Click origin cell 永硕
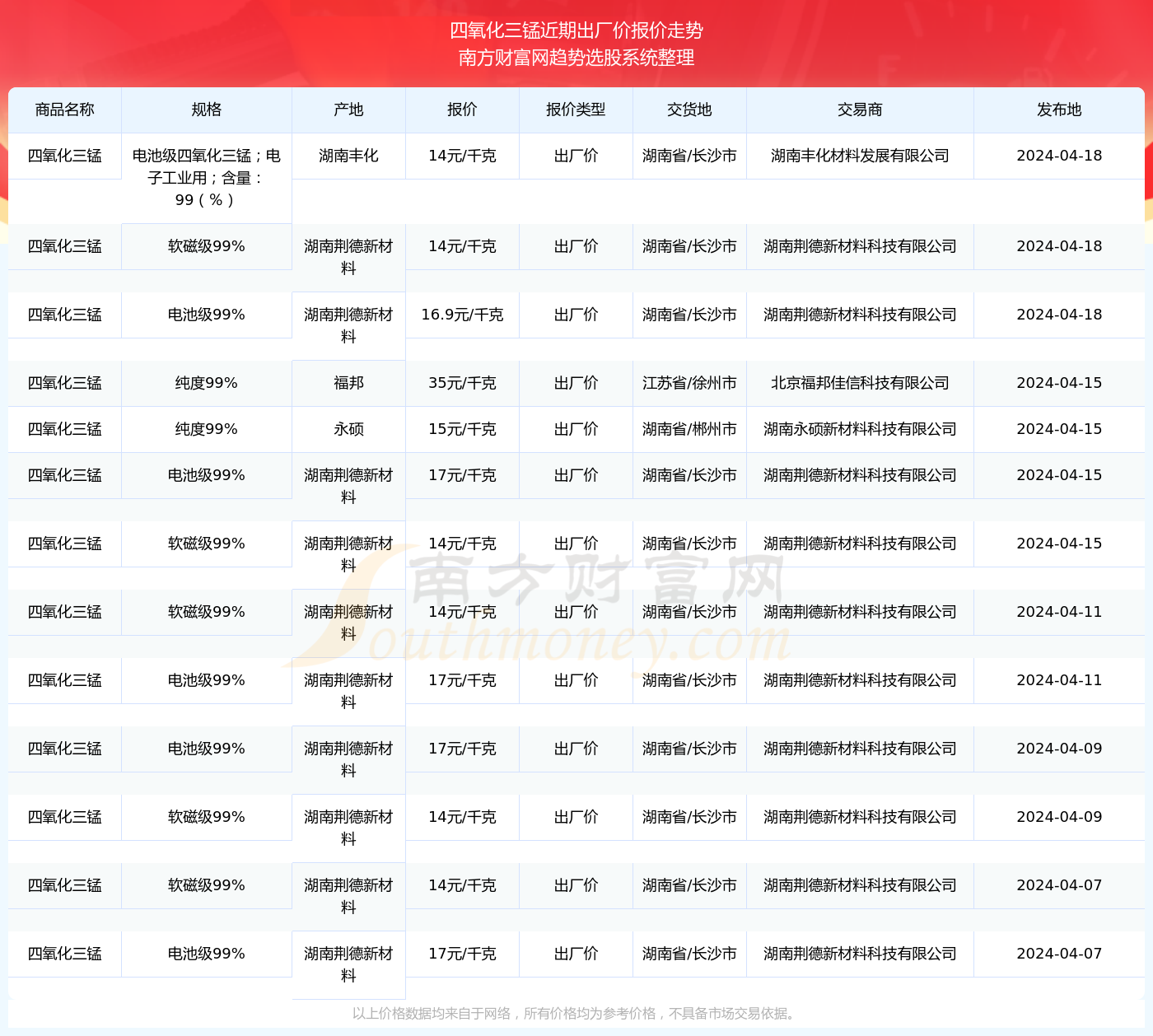 click(348, 429)
